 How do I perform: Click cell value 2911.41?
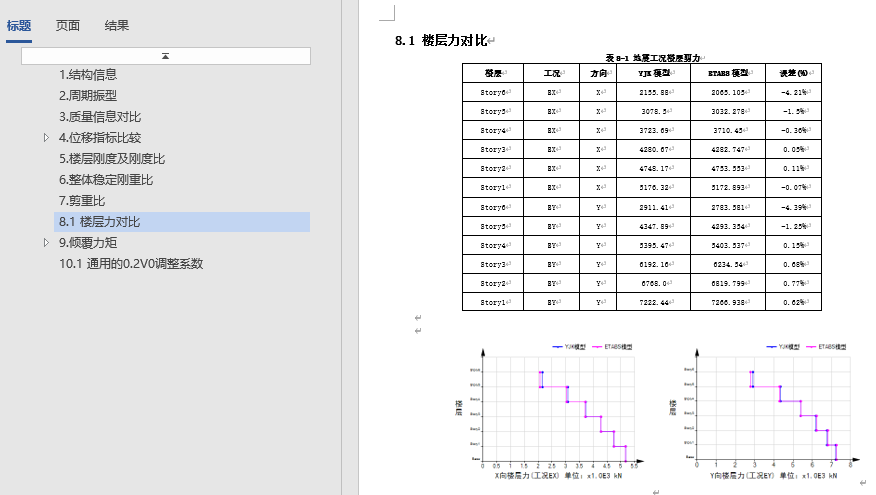tap(654, 208)
